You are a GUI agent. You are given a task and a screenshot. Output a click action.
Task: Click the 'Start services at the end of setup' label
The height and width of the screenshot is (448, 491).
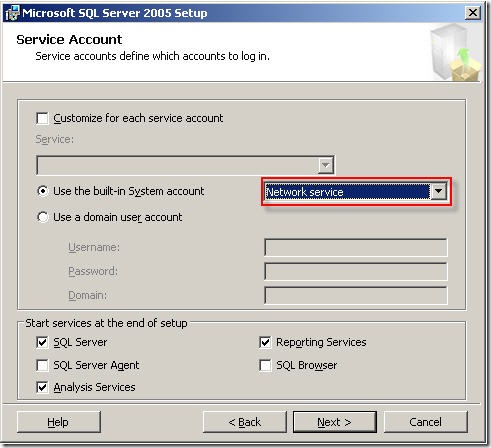(x=106, y=323)
